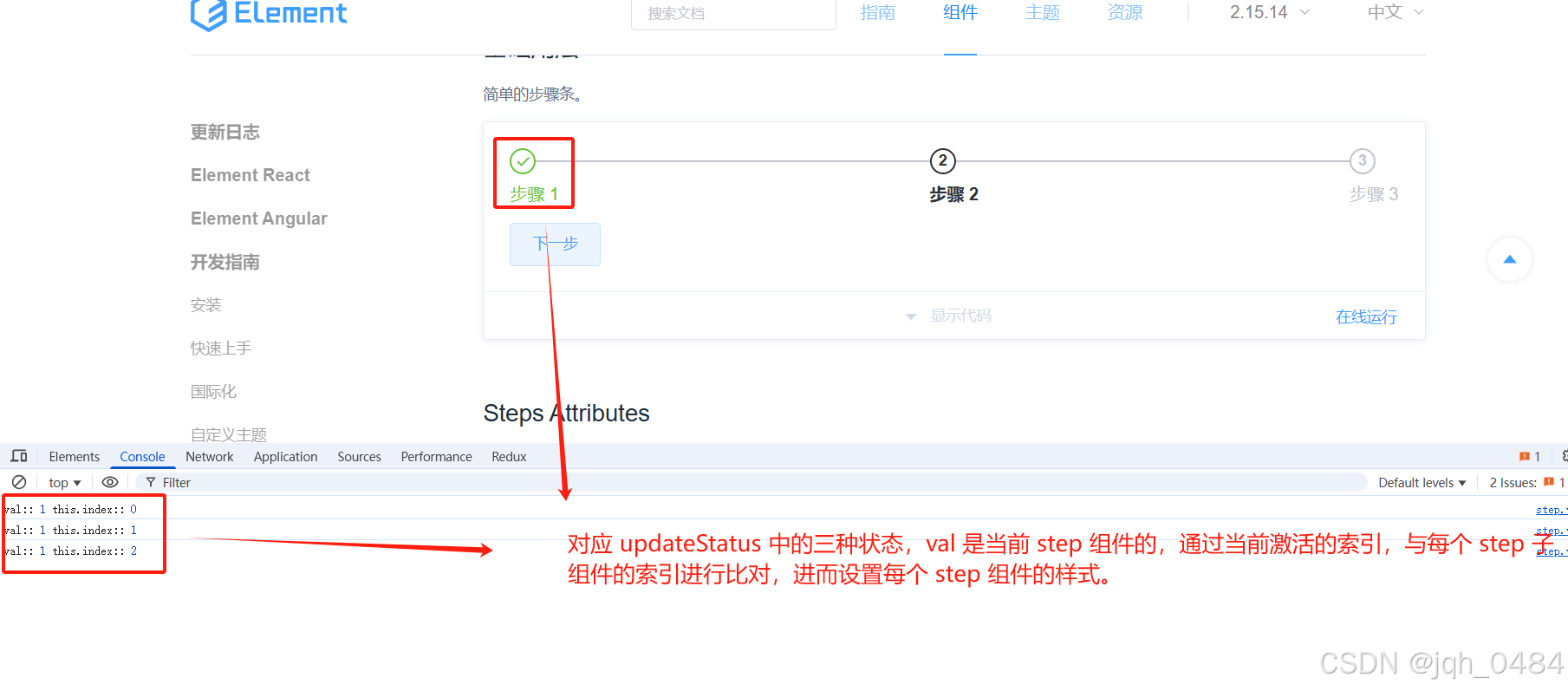This screenshot has height=691, width=1568.
Task: Toggle the device toolbar icon in DevTools
Action: click(19, 456)
